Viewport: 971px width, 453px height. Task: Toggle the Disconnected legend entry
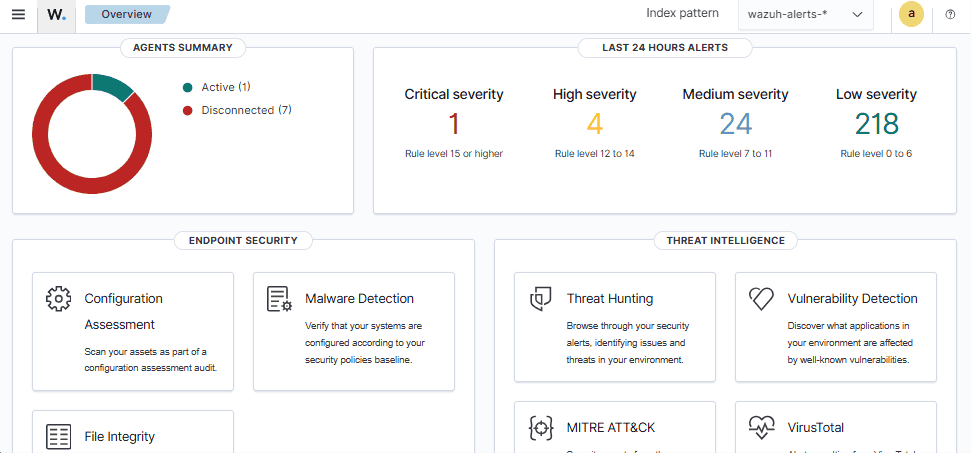[237, 110]
